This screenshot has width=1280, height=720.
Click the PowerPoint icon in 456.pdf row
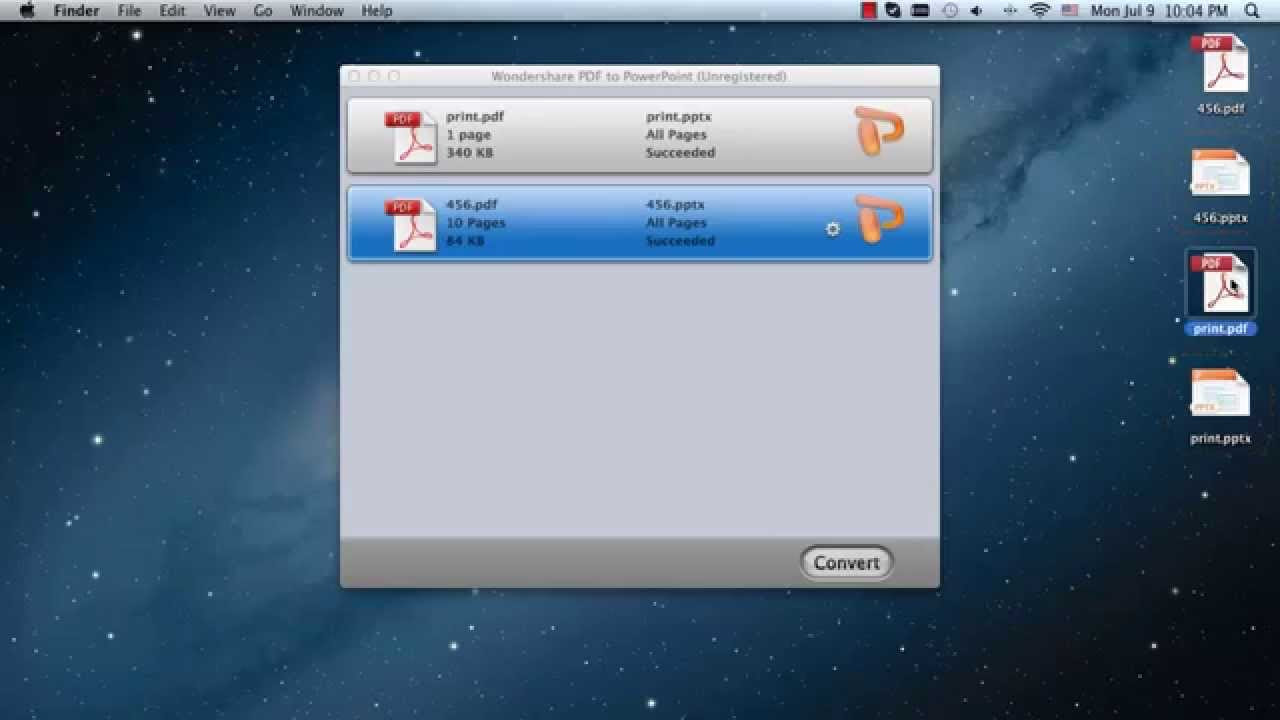click(x=880, y=220)
